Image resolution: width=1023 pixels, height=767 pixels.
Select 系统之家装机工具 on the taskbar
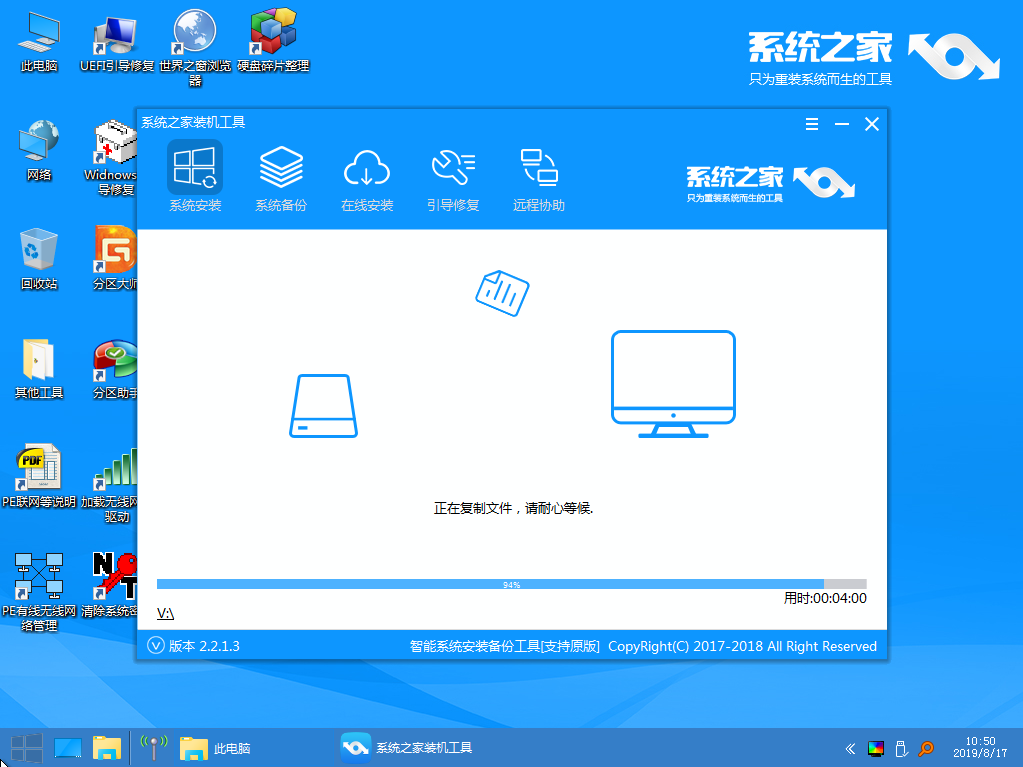coord(410,747)
